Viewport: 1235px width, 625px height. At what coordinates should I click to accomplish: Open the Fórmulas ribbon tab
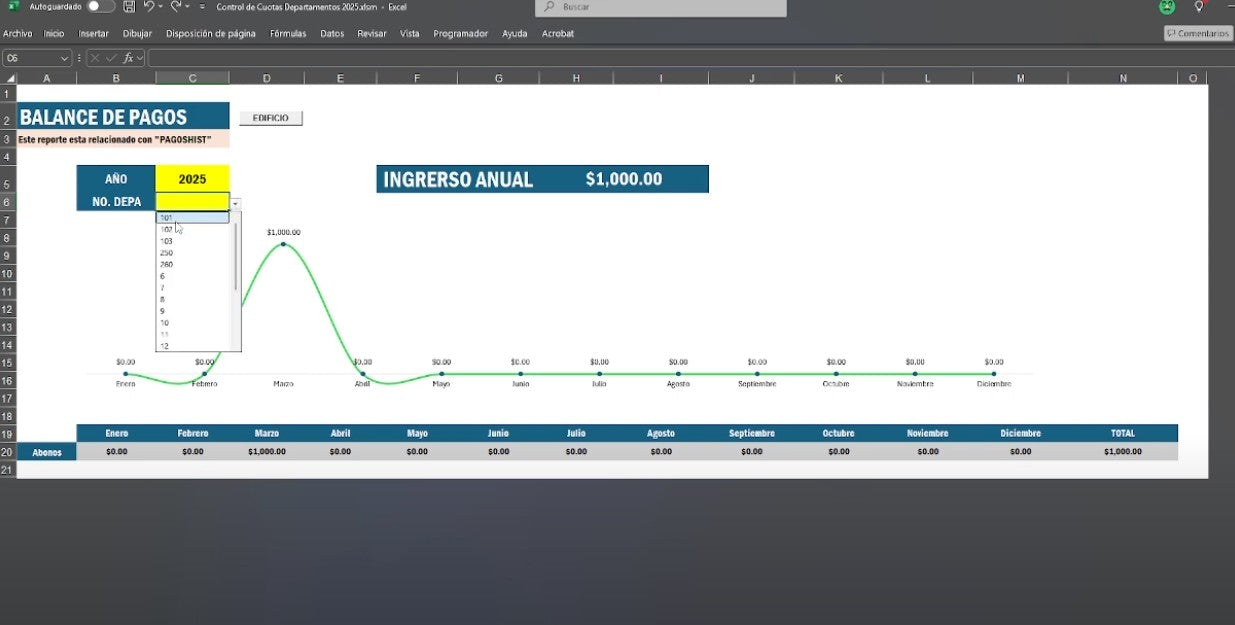tap(288, 33)
